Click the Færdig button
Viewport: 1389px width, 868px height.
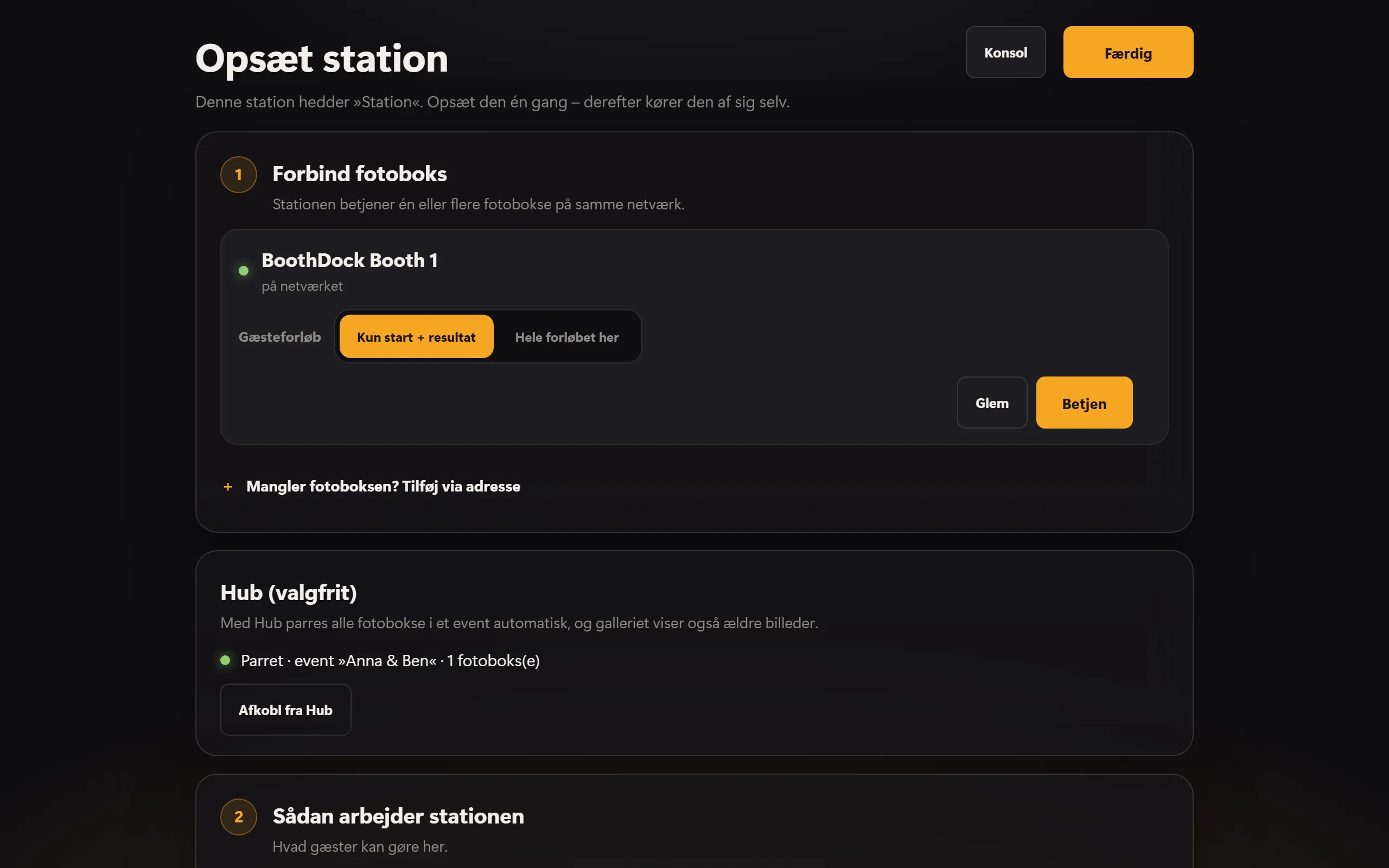(1128, 52)
